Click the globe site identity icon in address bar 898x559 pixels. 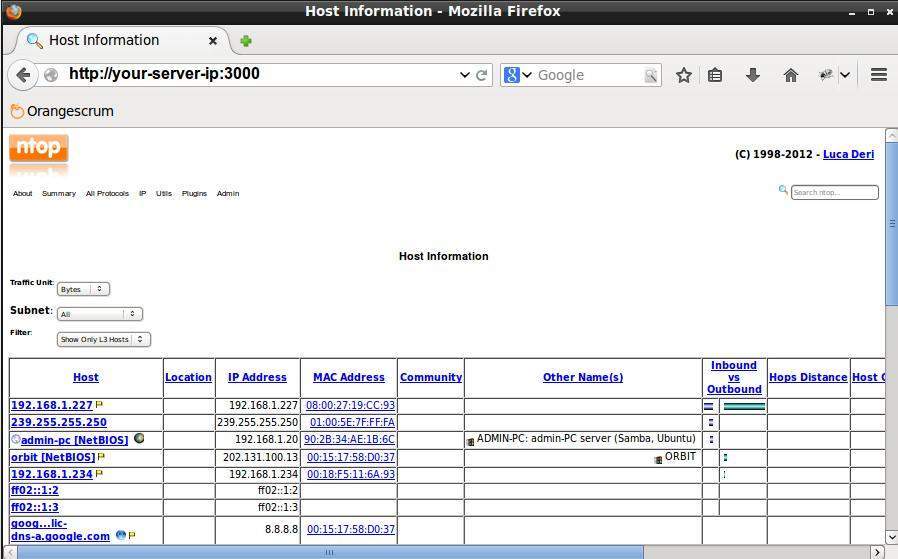pyautogui.click(x=51, y=75)
